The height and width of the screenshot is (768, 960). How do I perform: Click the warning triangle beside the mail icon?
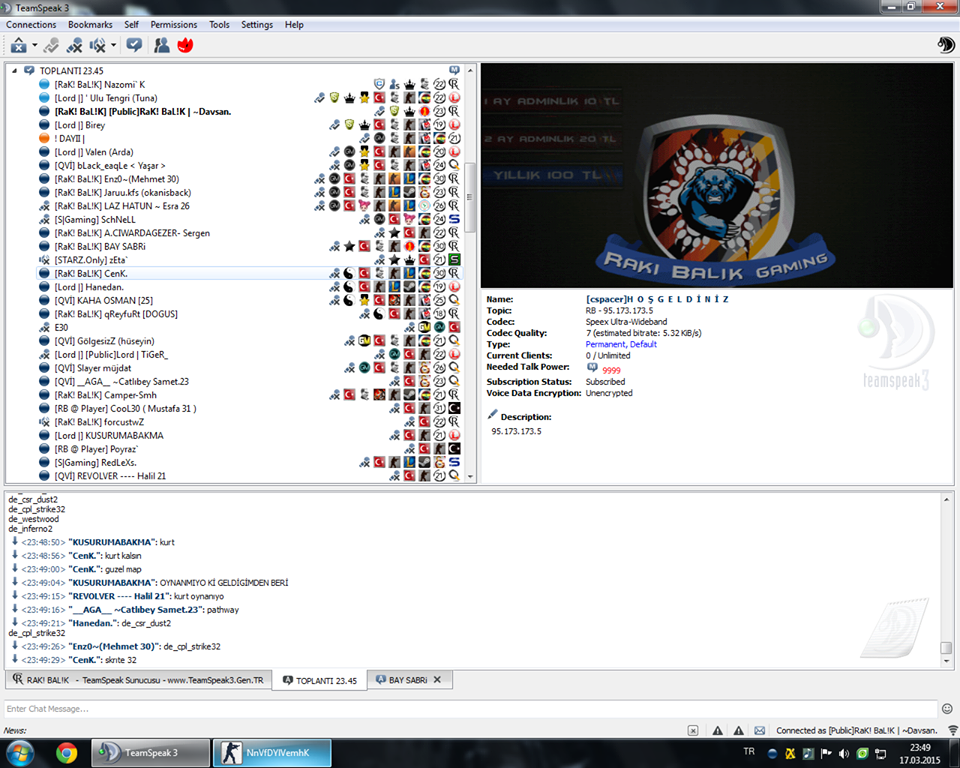tap(738, 731)
